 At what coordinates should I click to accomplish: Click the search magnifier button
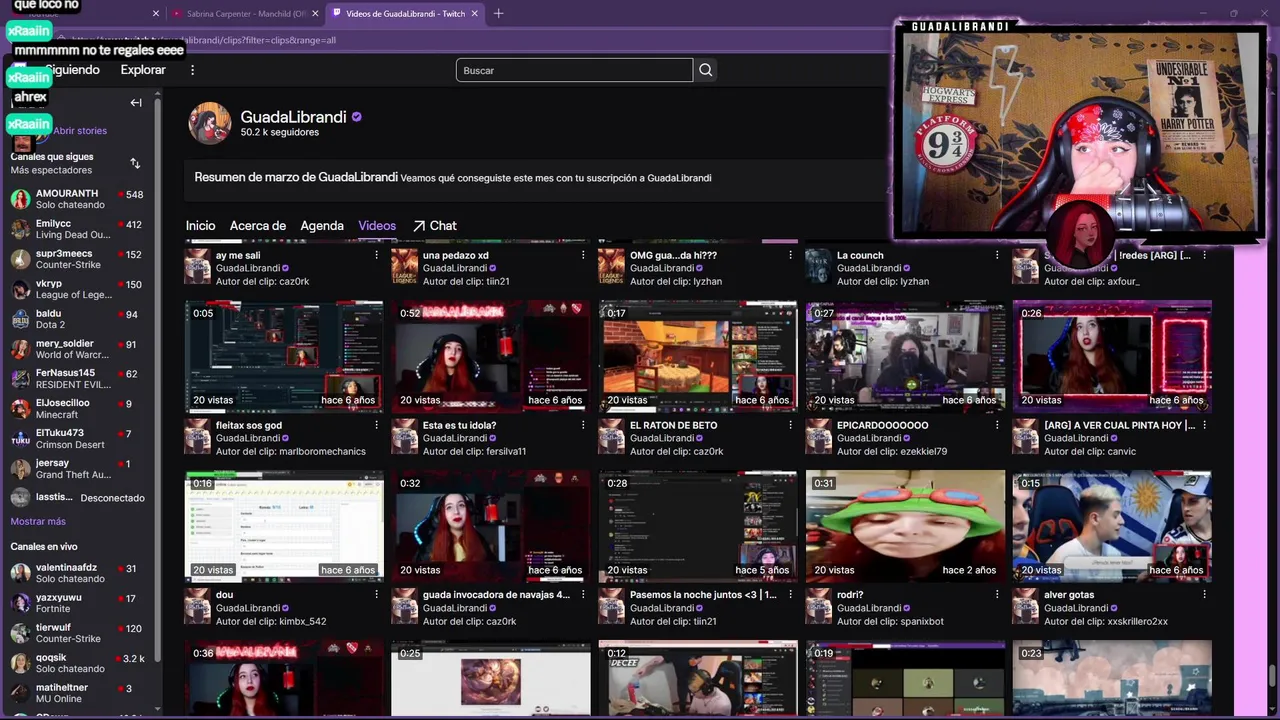tap(706, 70)
